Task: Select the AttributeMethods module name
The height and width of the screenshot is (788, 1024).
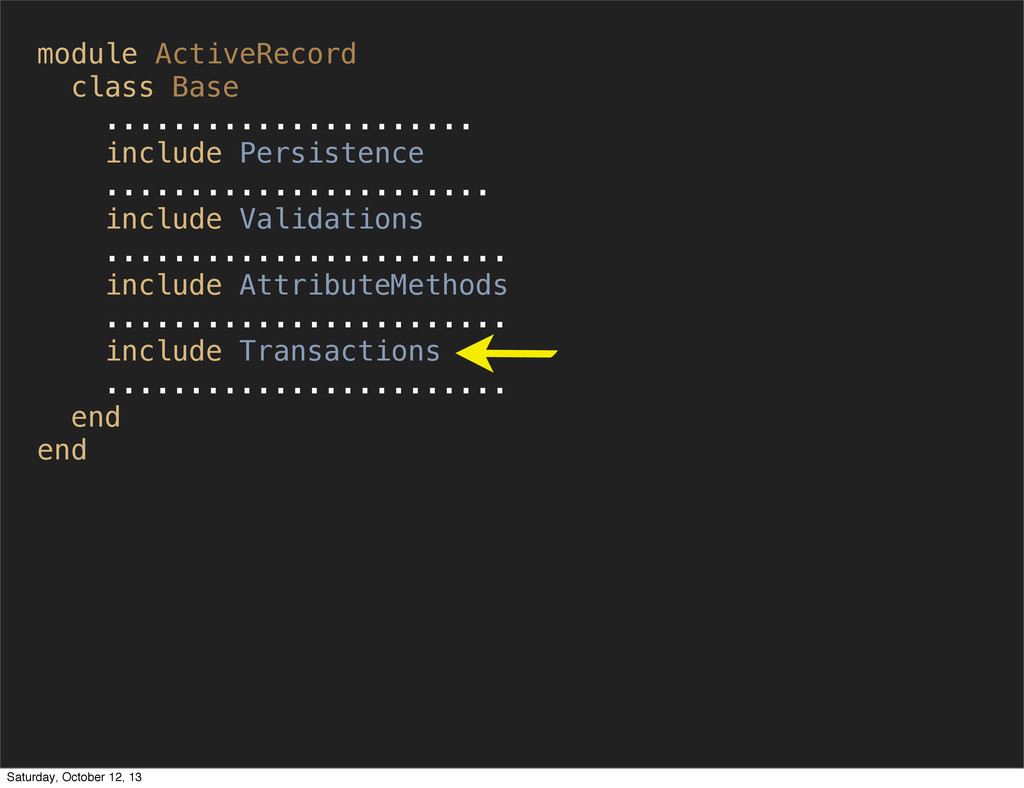Action: point(374,285)
